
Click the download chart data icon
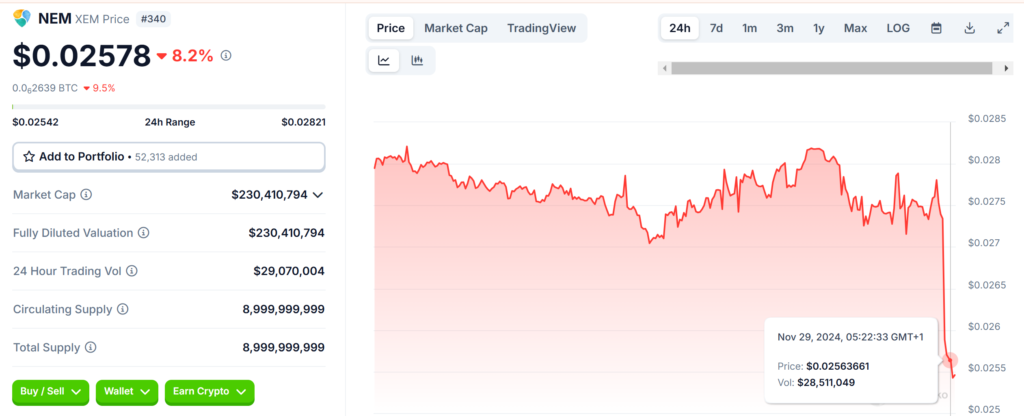pos(969,28)
